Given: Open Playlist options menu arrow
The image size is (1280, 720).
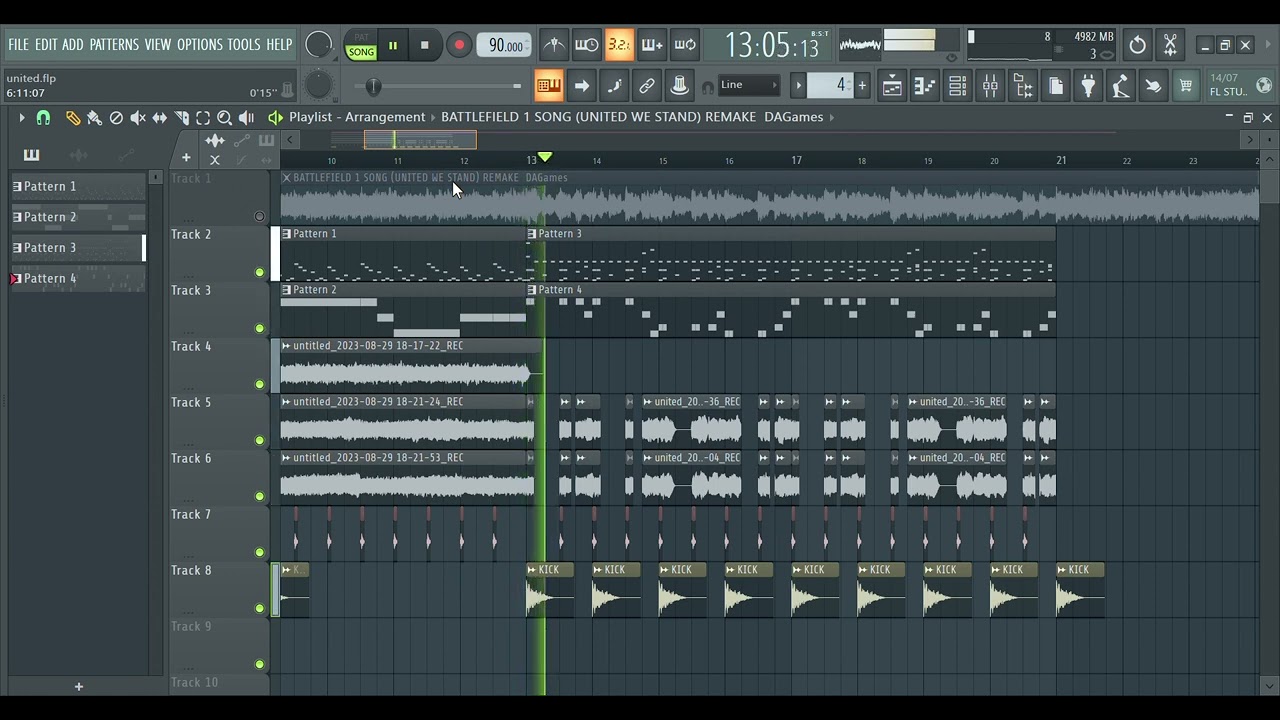Looking at the screenshot, I should 21,118.
